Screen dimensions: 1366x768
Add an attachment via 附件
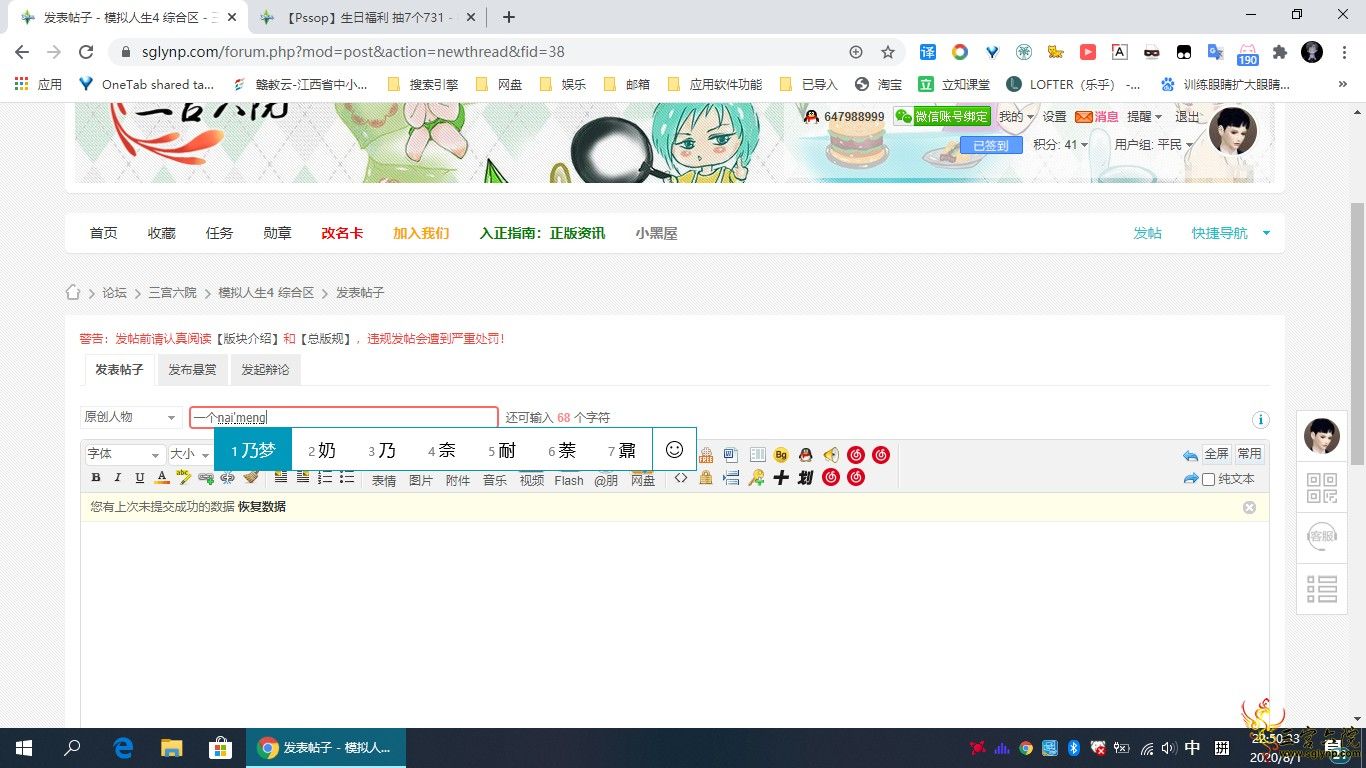click(458, 480)
